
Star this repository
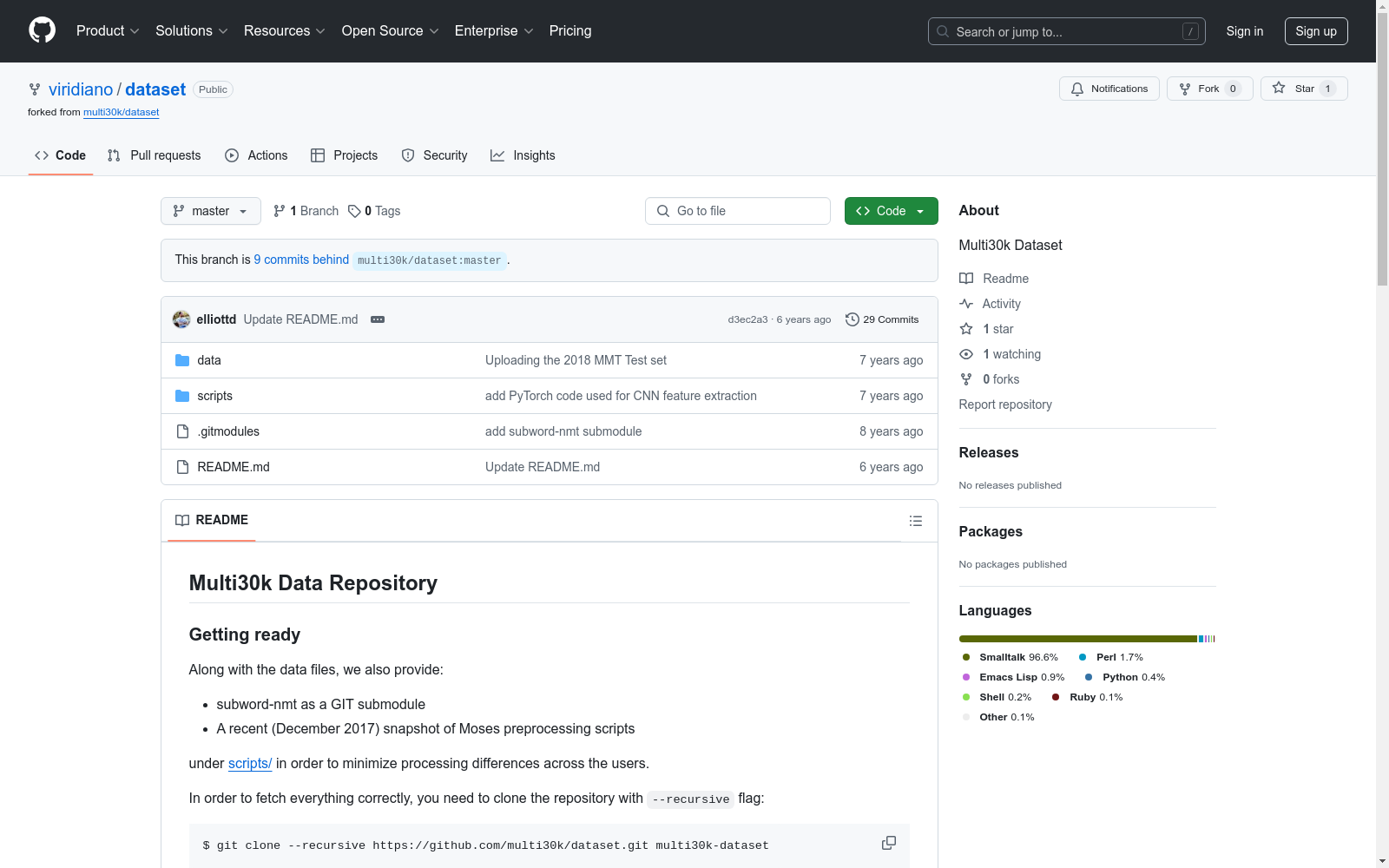pos(1303,89)
